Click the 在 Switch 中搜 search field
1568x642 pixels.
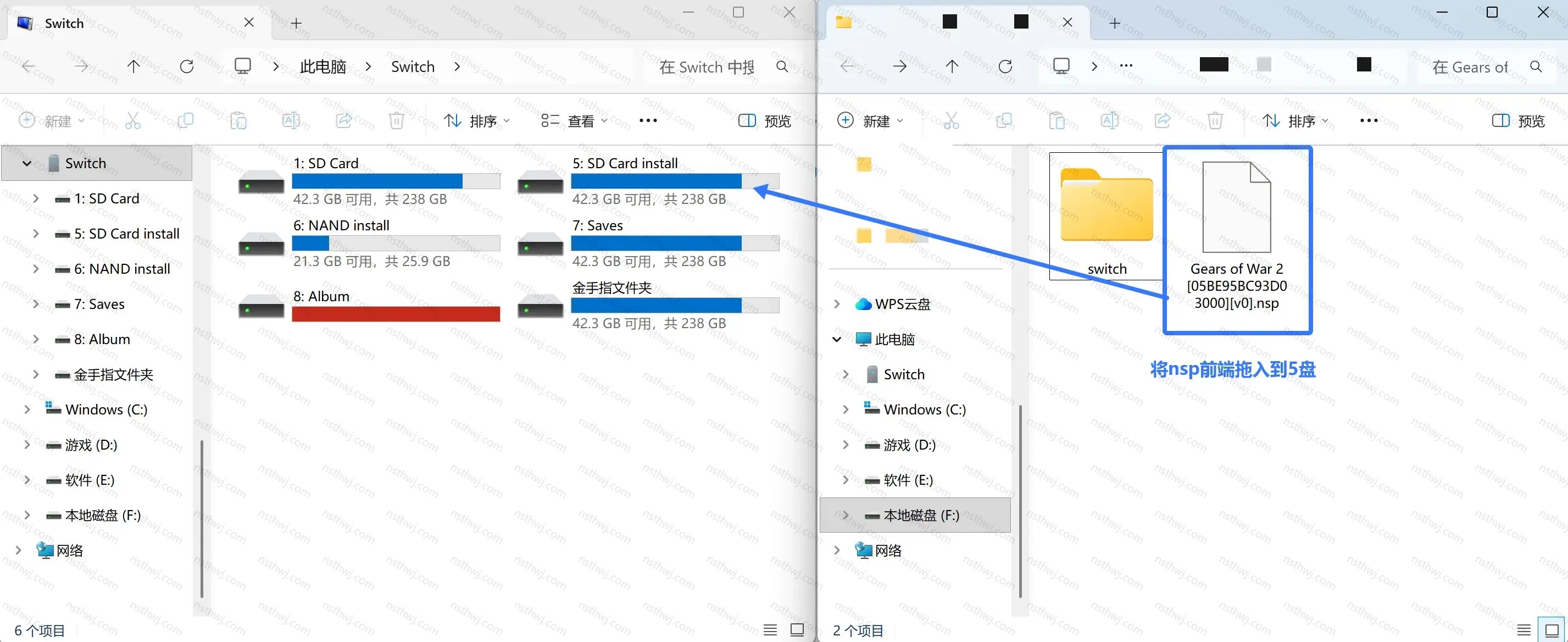[707, 67]
